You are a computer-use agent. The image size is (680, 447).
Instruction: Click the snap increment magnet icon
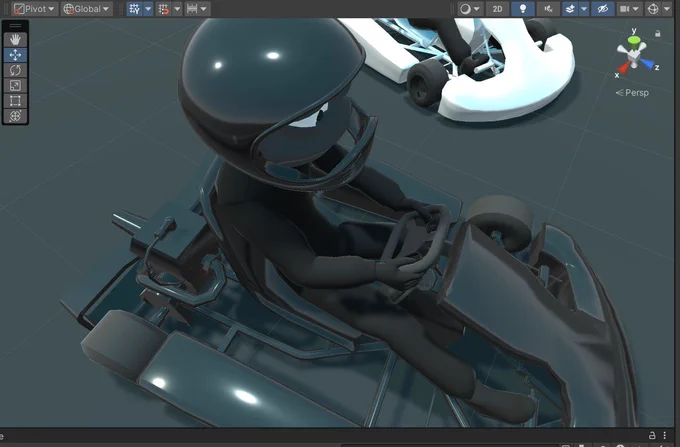[x=163, y=9]
